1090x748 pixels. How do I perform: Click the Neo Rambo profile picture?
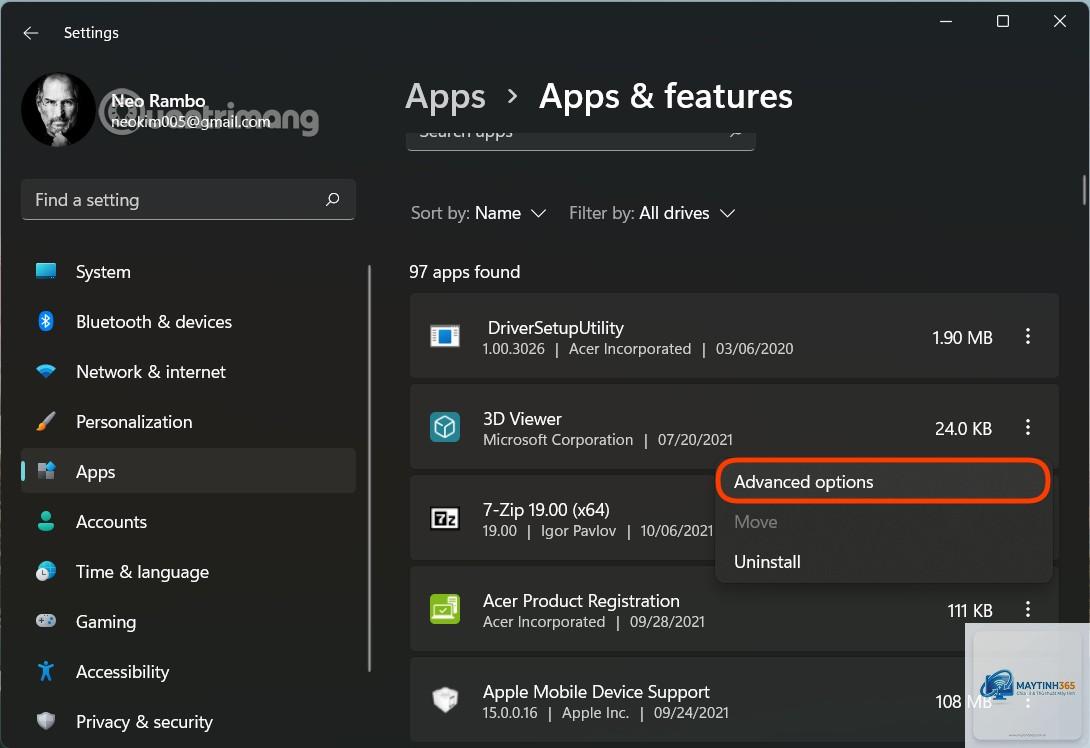58,110
